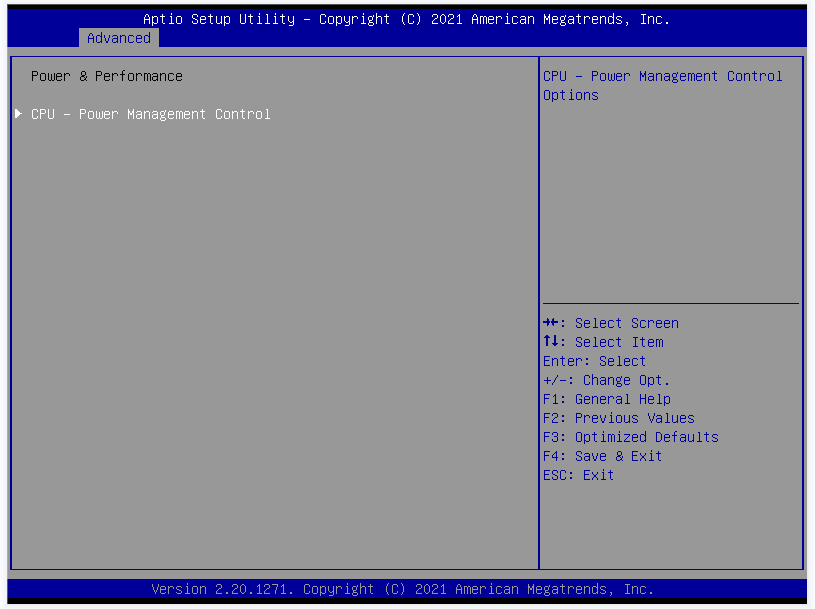
Task: Click the Power & Performance heading
Action: 107,76
